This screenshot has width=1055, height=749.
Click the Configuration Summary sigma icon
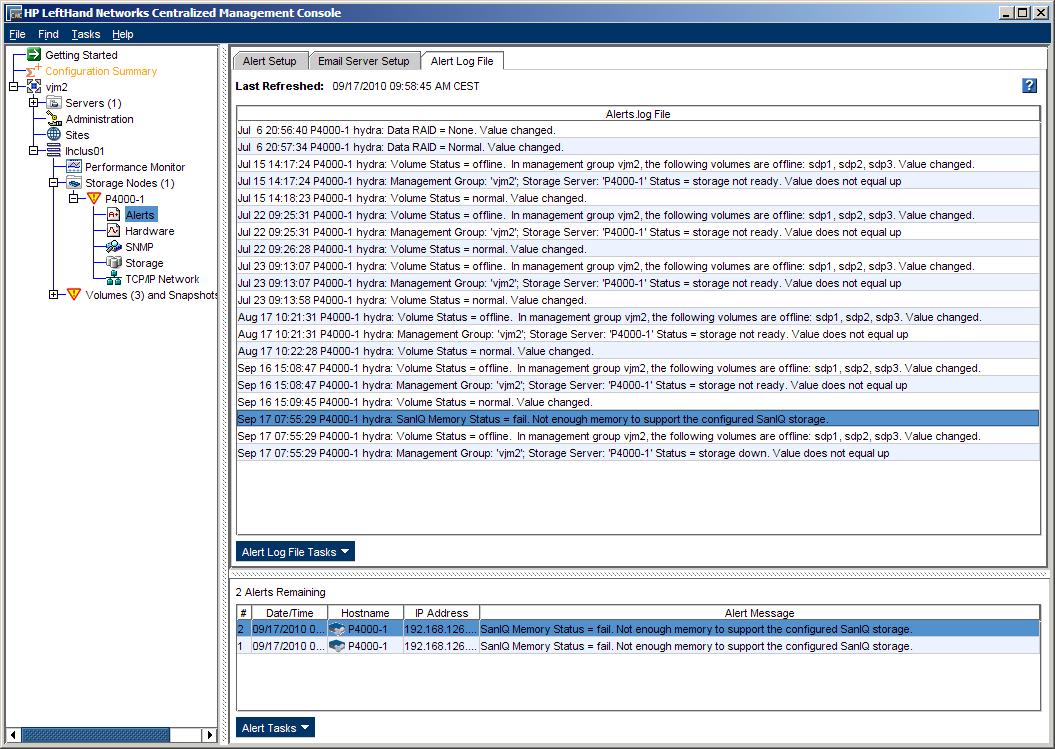(x=34, y=71)
